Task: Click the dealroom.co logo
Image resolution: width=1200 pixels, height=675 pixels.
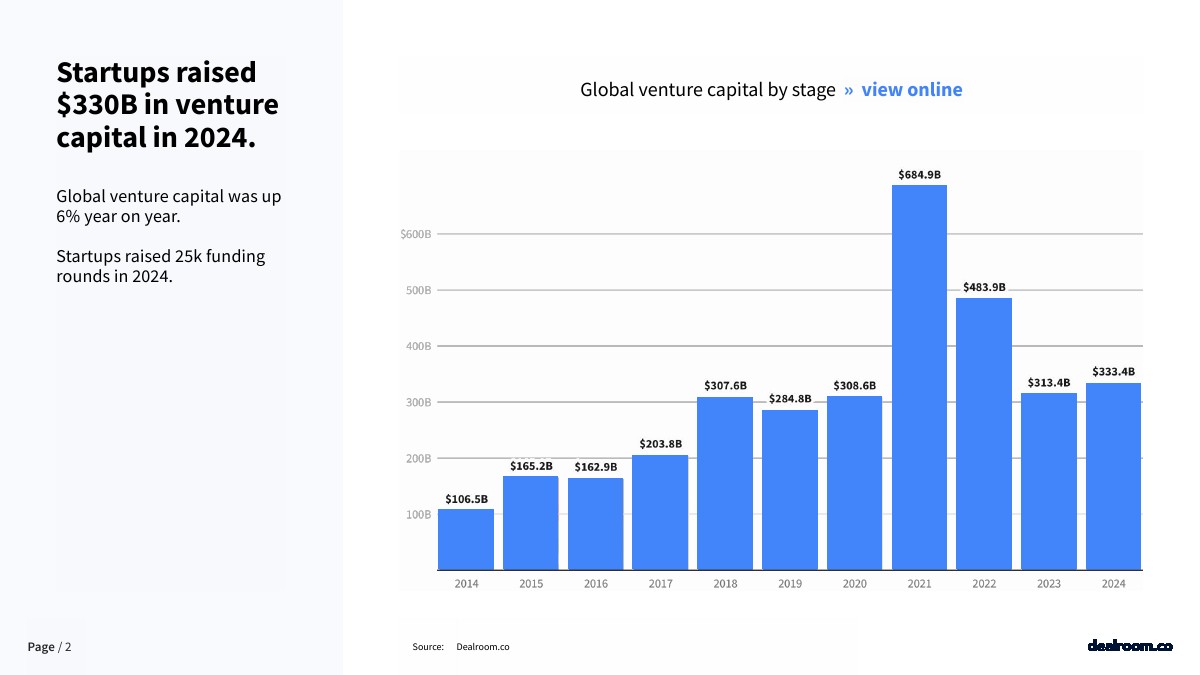Action: tap(1129, 646)
